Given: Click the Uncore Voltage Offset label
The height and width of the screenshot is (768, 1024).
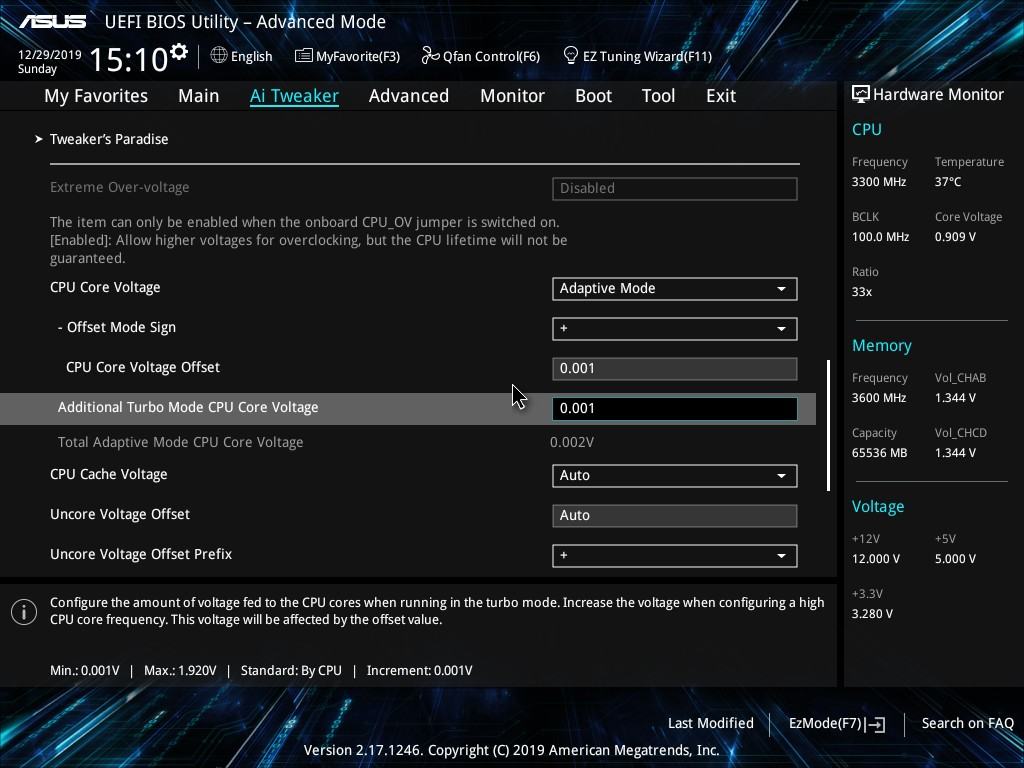Looking at the screenshot, I should tap(120, 514).
